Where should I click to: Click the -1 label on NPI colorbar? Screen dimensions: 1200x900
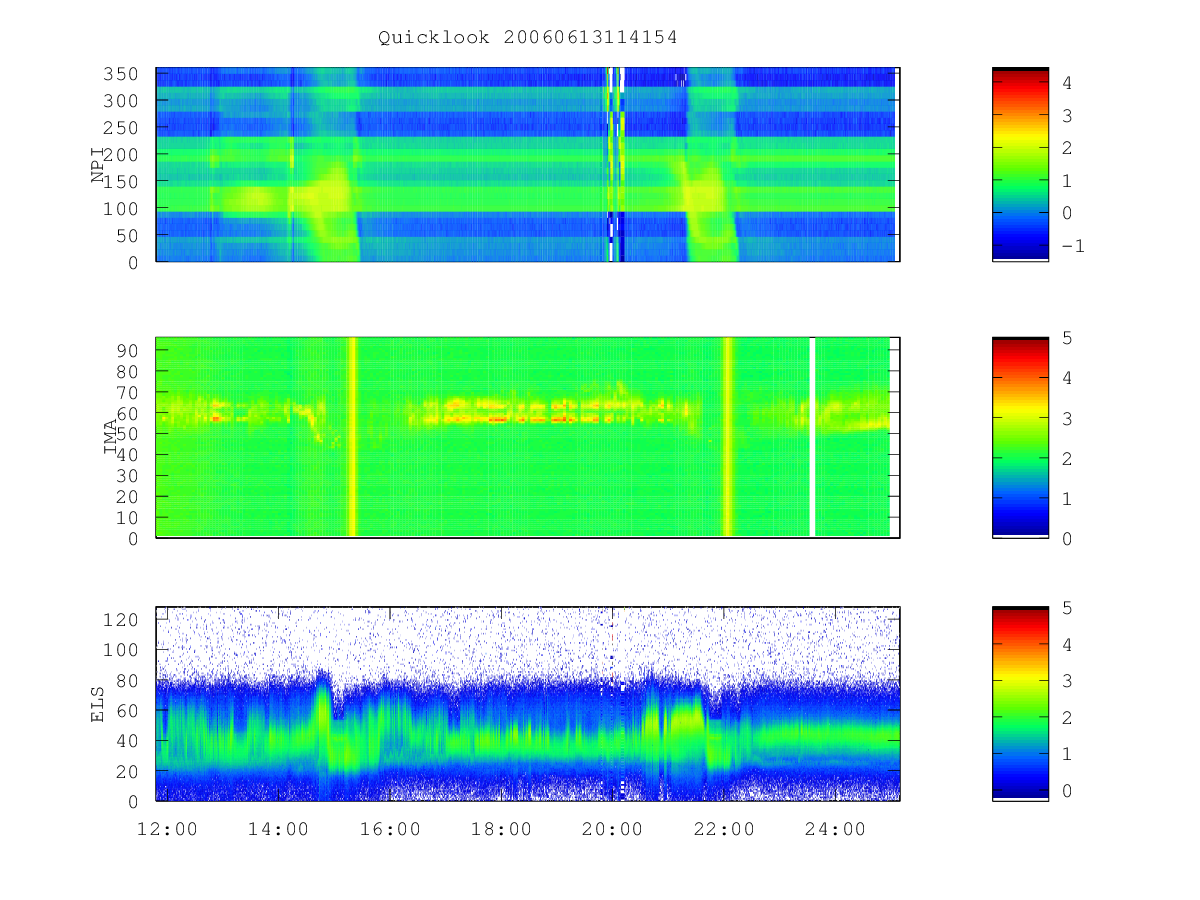click(x=1071, y=246)
